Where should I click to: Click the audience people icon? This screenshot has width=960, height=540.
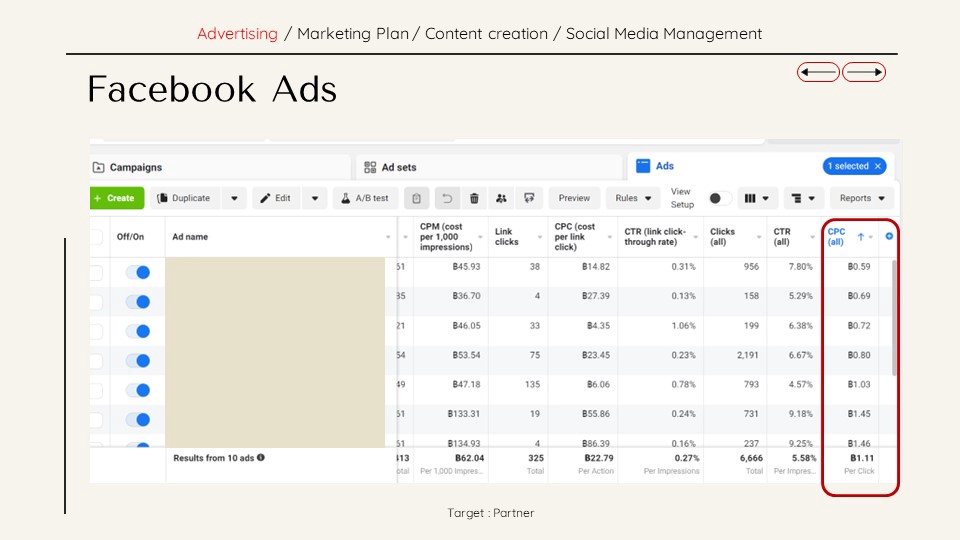[x=501, y=198]
